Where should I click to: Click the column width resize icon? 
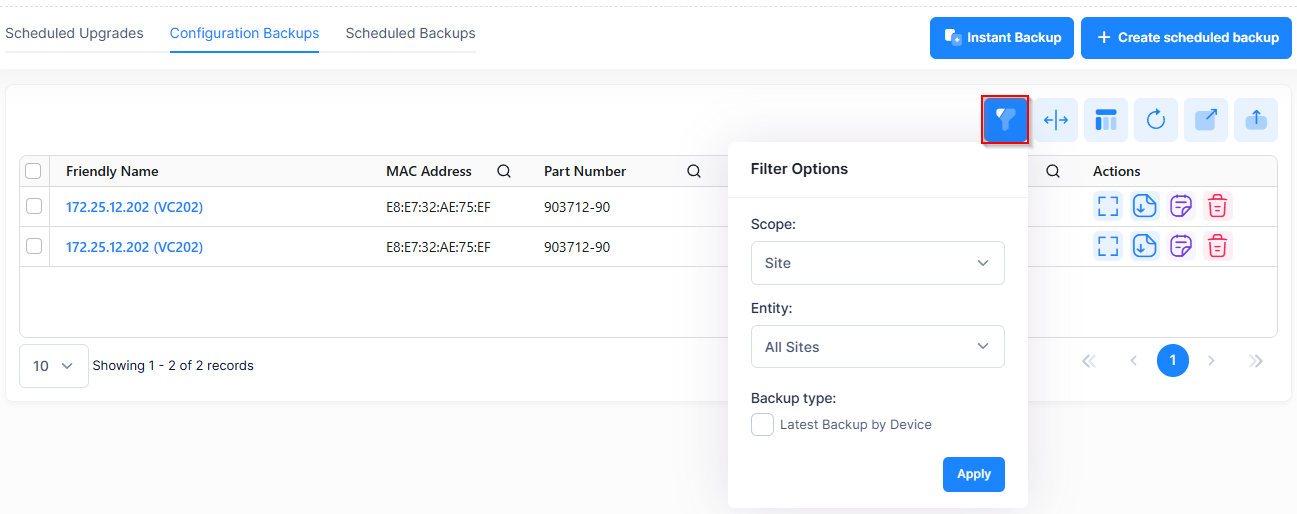point(1055,120)
